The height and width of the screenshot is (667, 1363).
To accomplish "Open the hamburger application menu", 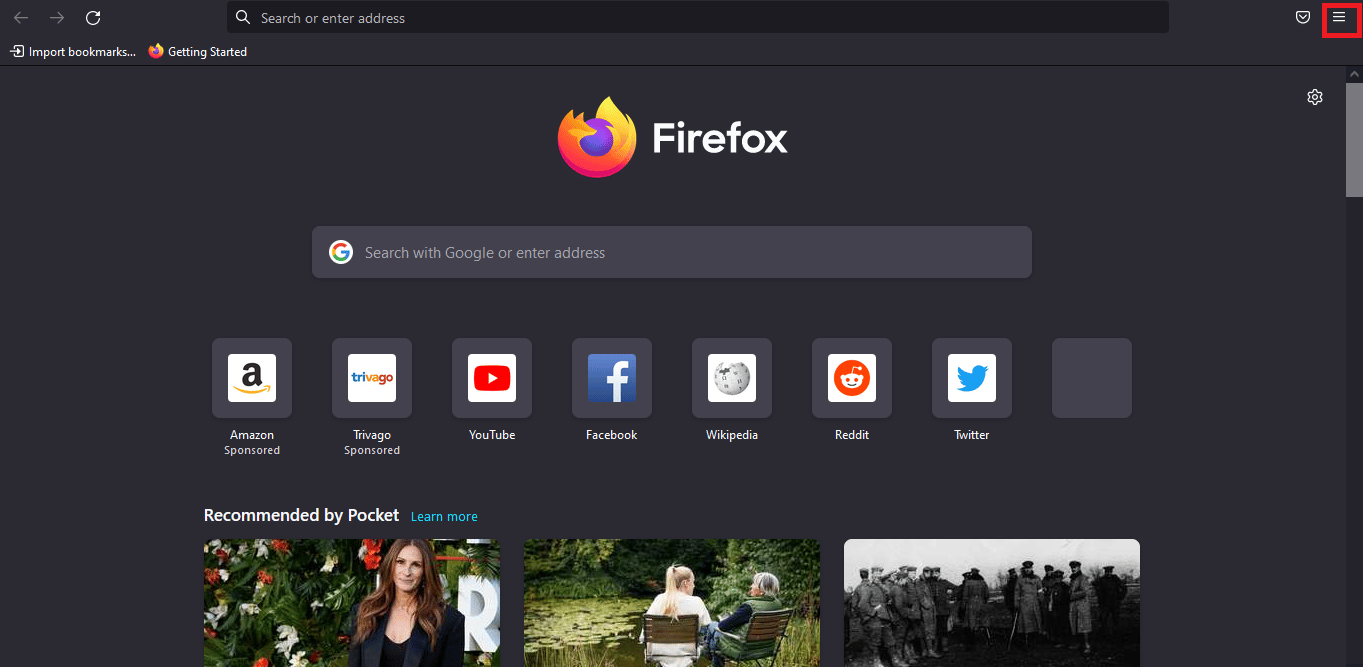I will point(1339,18).
